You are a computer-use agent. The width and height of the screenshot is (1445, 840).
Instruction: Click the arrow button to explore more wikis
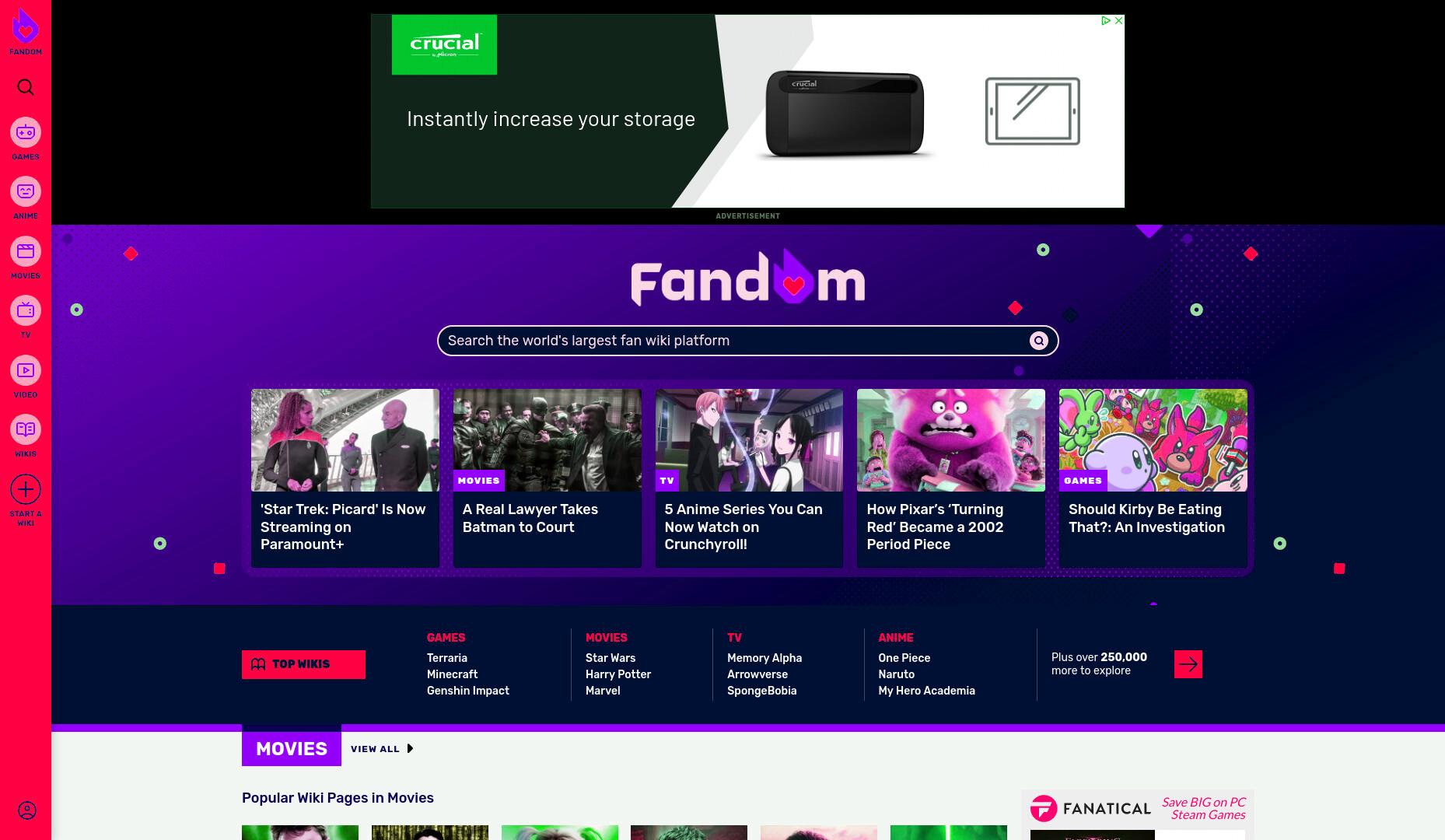click(x=1188, y=664)
